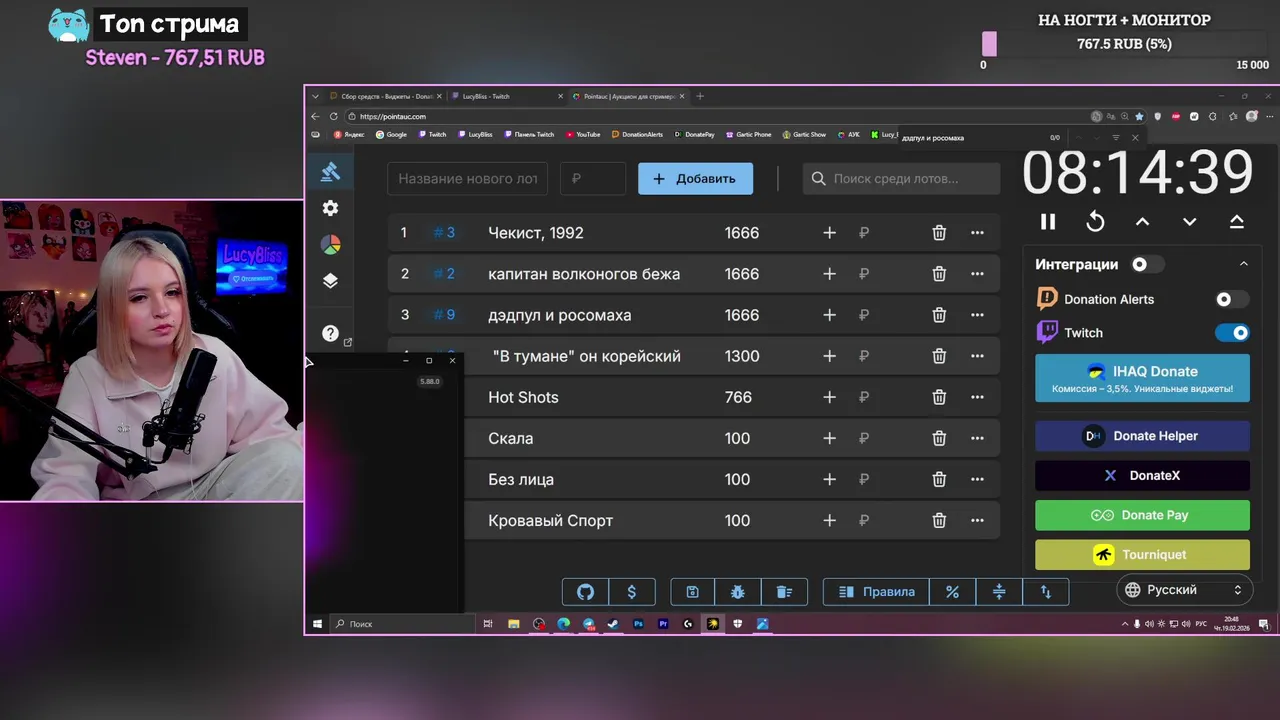Click the double-up chevron timer button
The height and width of the screenshot is (720, 1280).
[1237, 222]
